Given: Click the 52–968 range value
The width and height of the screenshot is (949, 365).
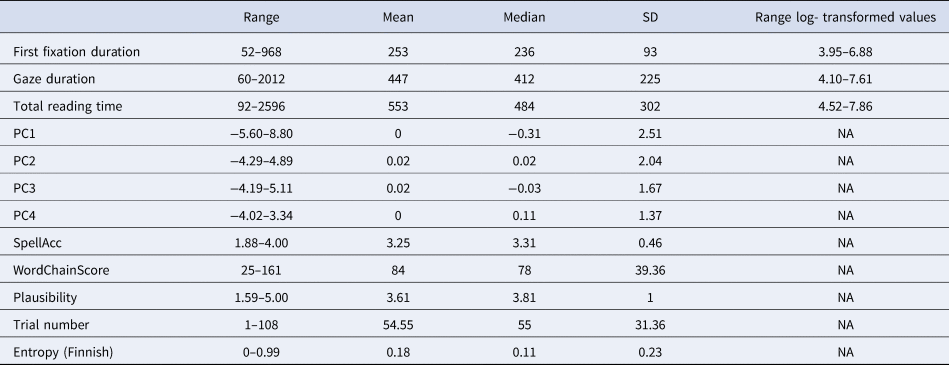Looking at the screenshot, I should [261, 52].
